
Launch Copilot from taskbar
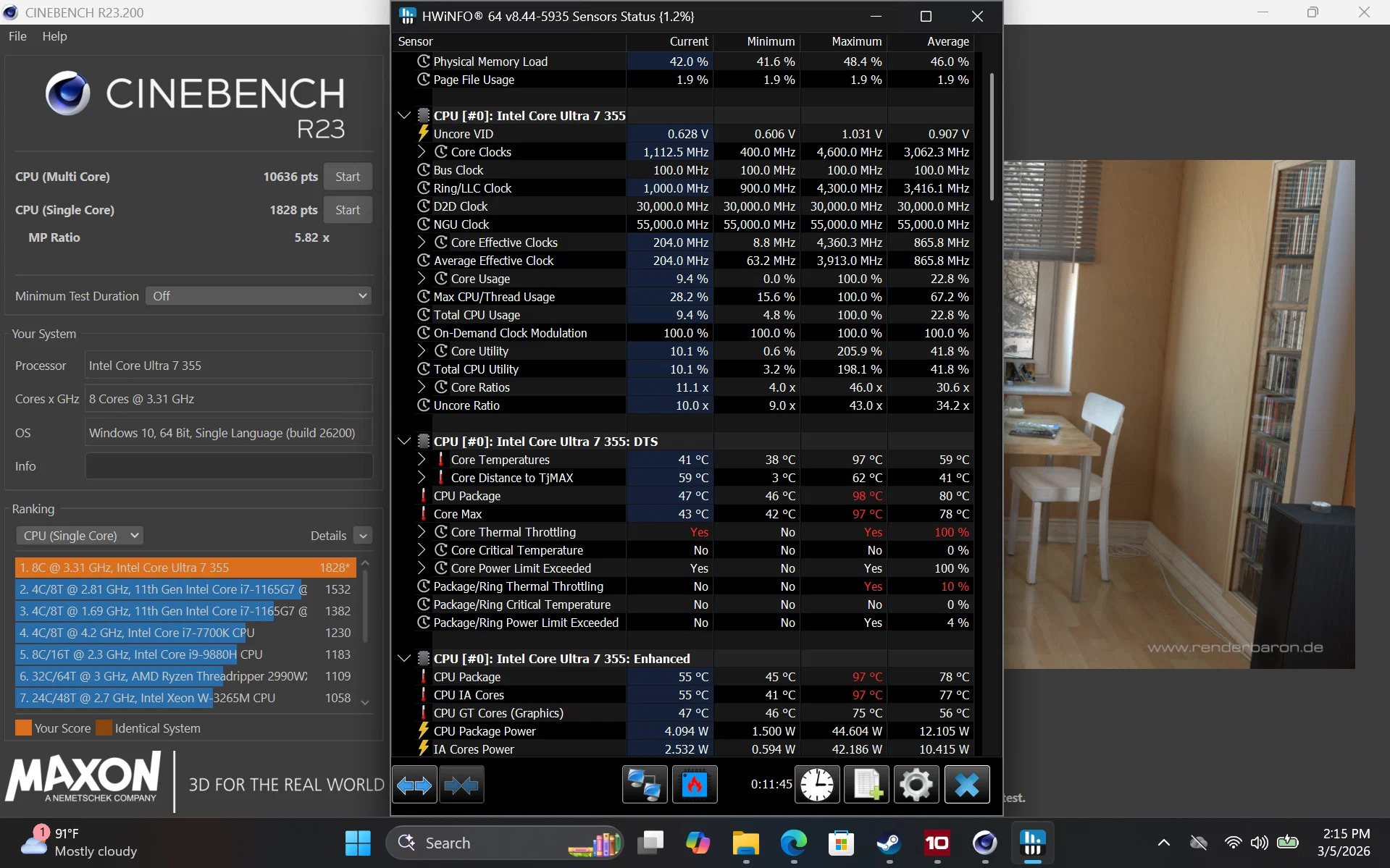698,843
